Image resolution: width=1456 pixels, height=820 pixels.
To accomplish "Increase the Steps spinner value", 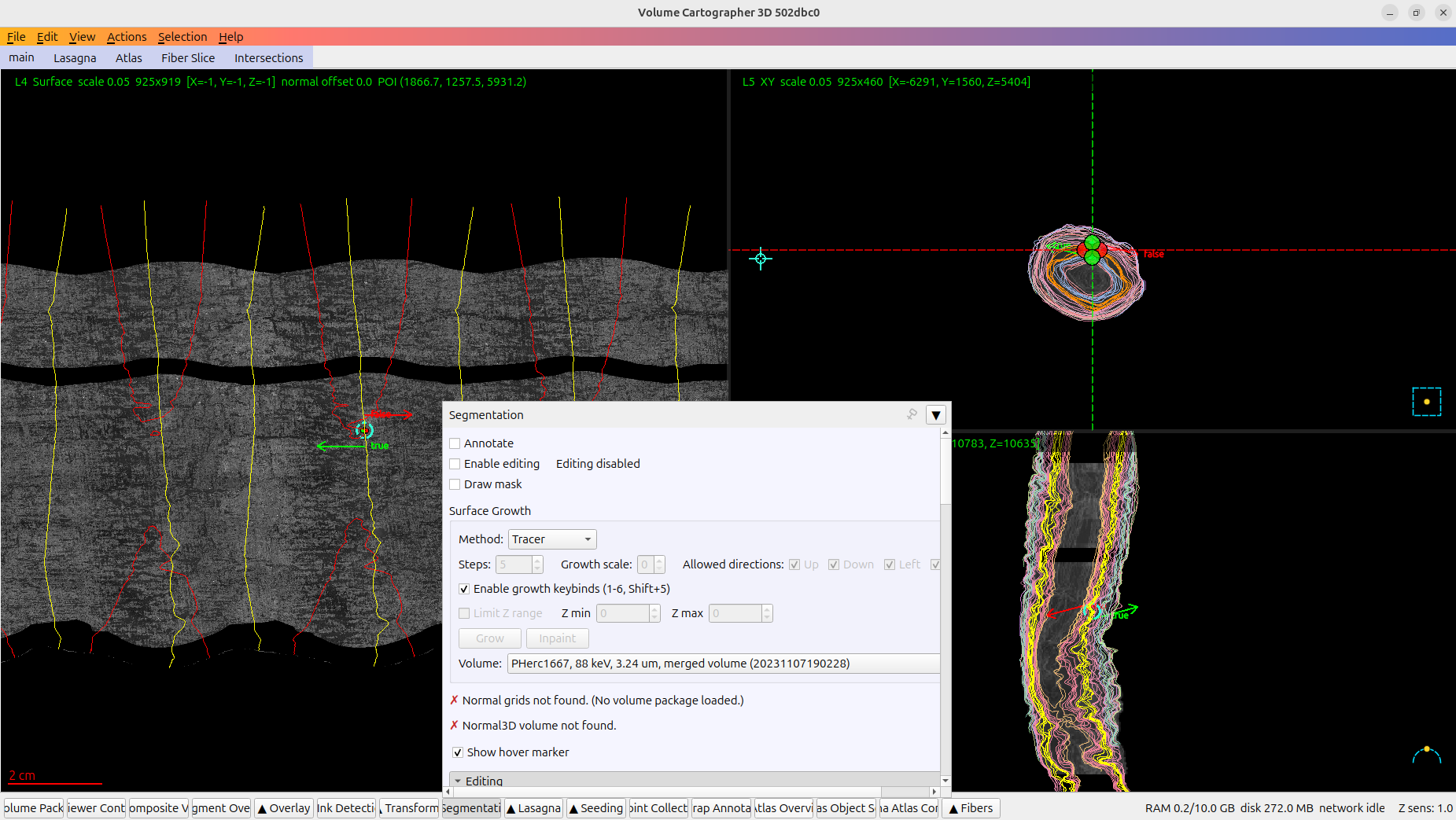I will [x=538, y=560].
